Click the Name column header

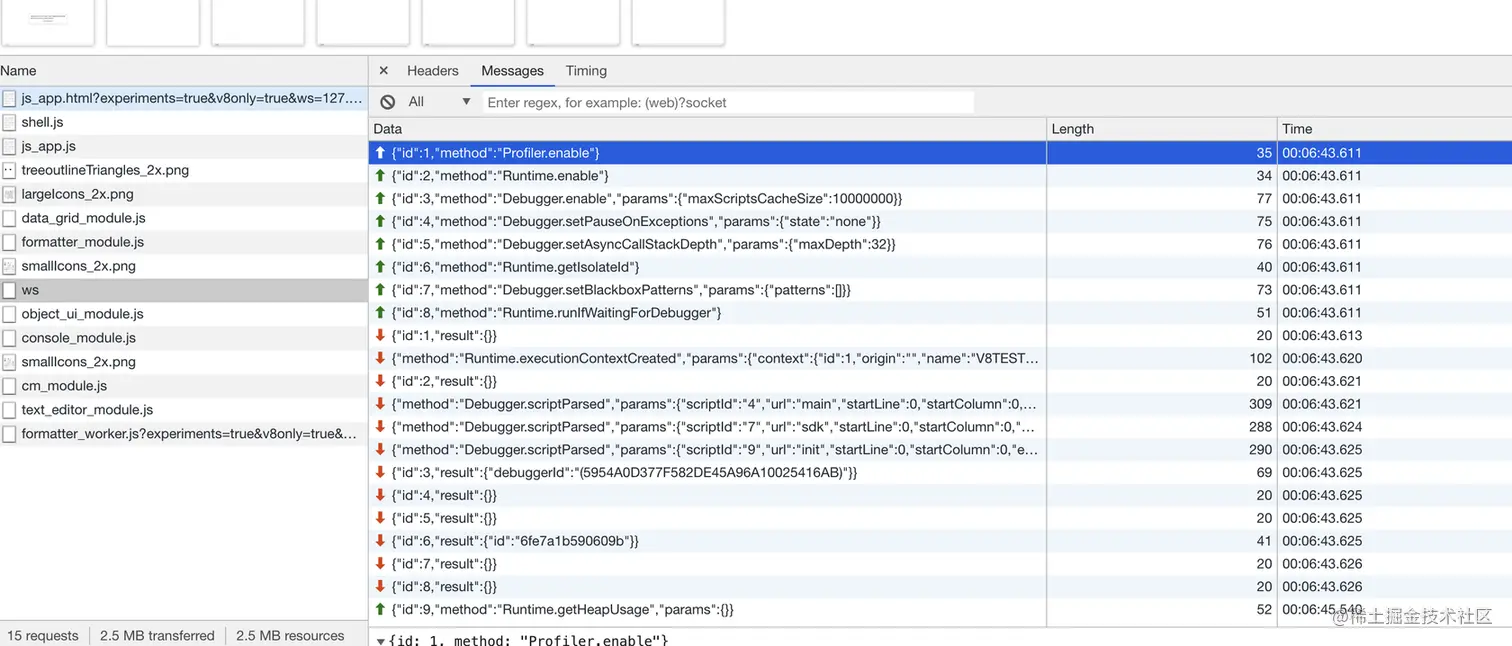(x=184, y=71)
